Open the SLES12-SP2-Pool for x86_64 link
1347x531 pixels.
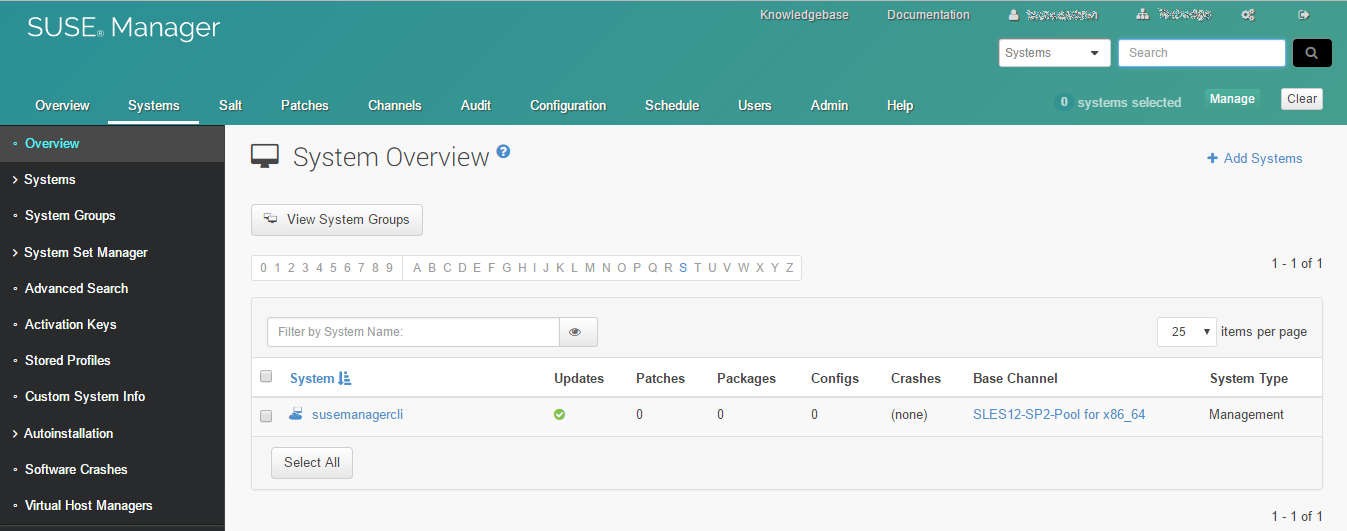1059,414
